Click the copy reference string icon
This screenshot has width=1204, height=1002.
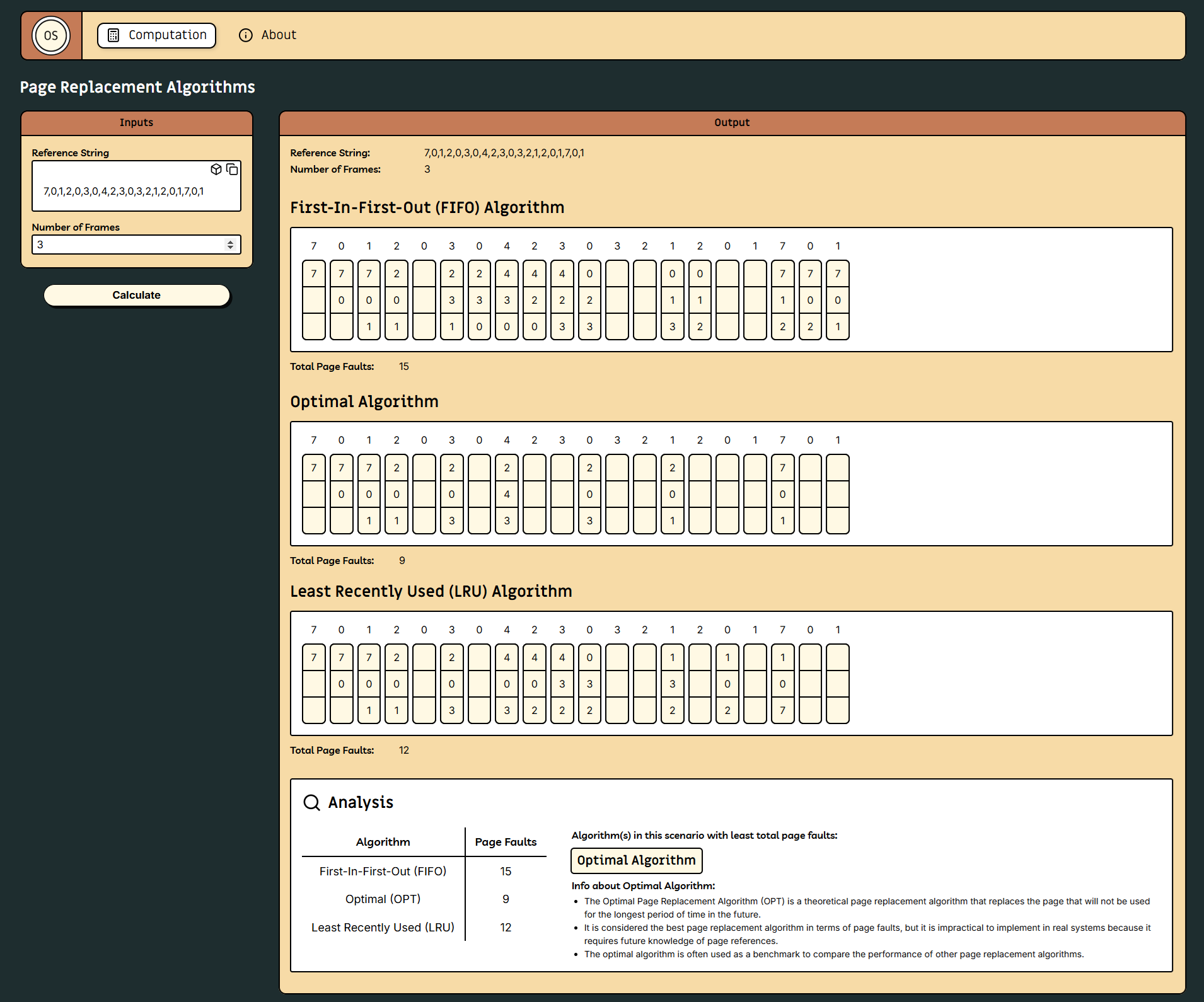[232, 169]
